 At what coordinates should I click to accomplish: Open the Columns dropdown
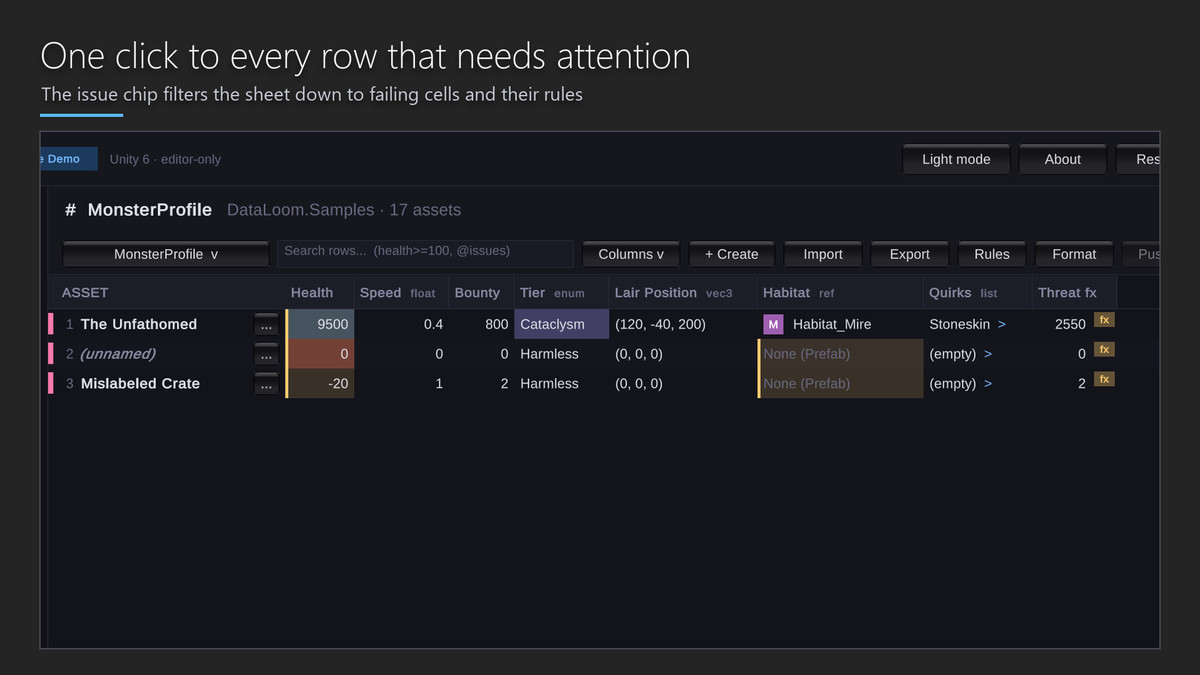(x=631, y=254)
